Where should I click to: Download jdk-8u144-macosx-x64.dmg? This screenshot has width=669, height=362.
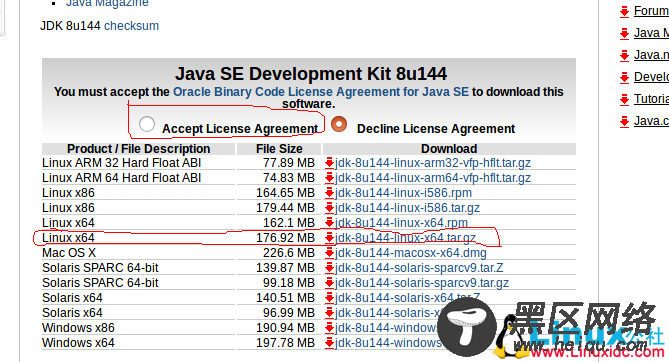(x=411, y=253)
